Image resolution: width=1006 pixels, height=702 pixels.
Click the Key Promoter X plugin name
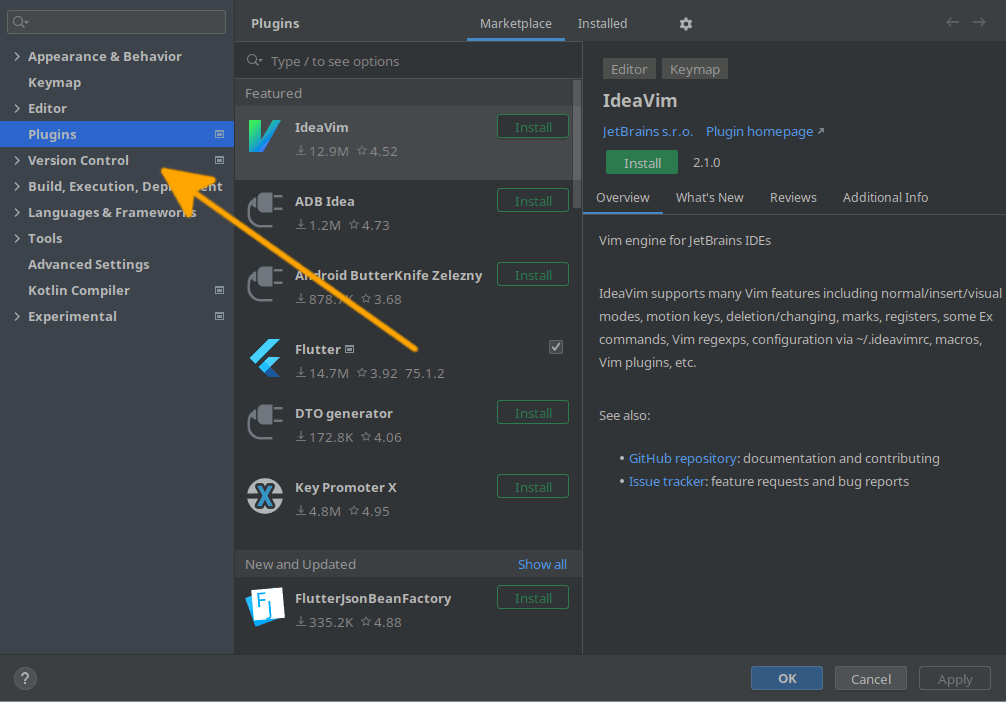[346, 487]
